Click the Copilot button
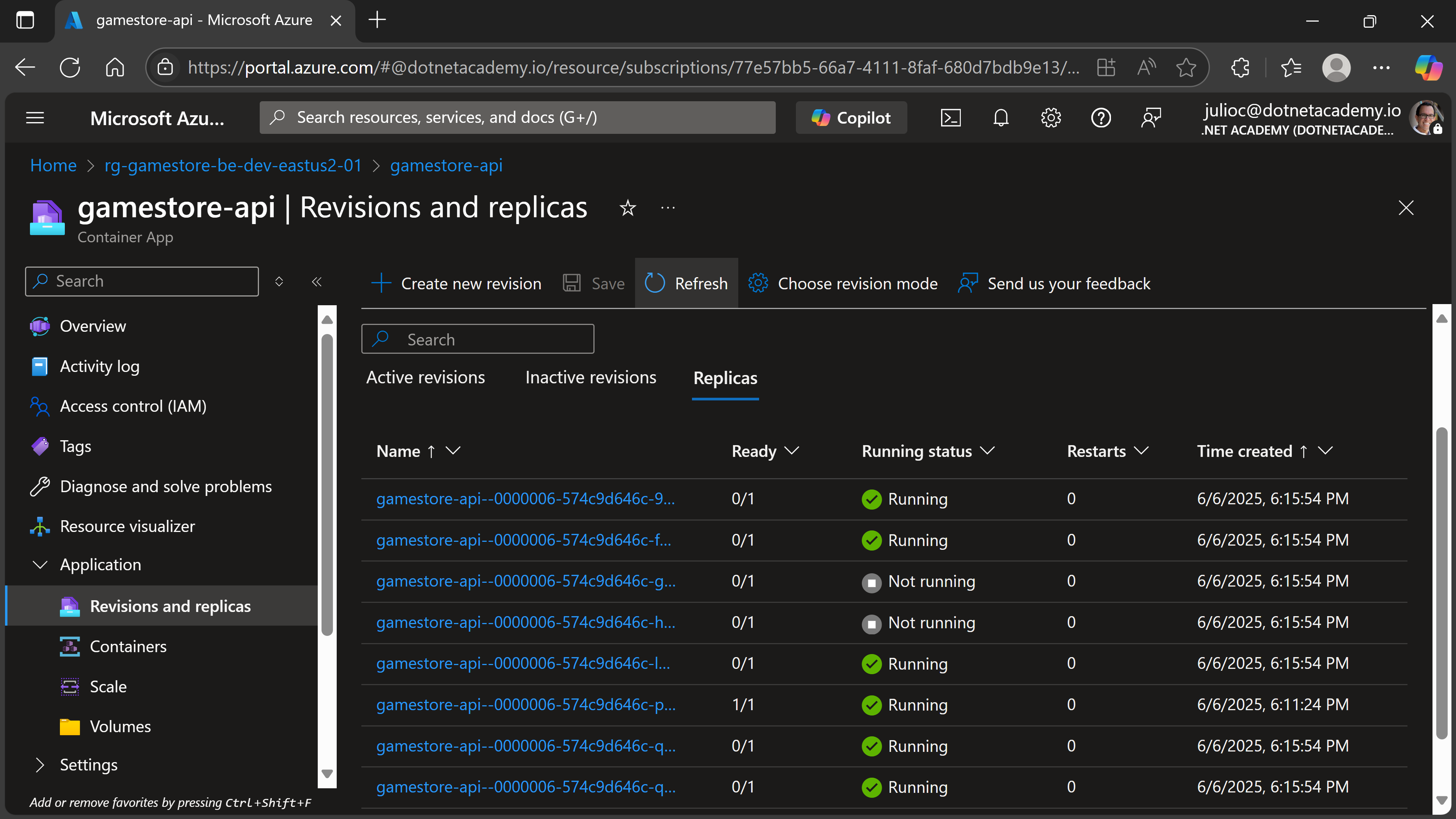The width and height of the screenshot is (1456, 819). 851,118
